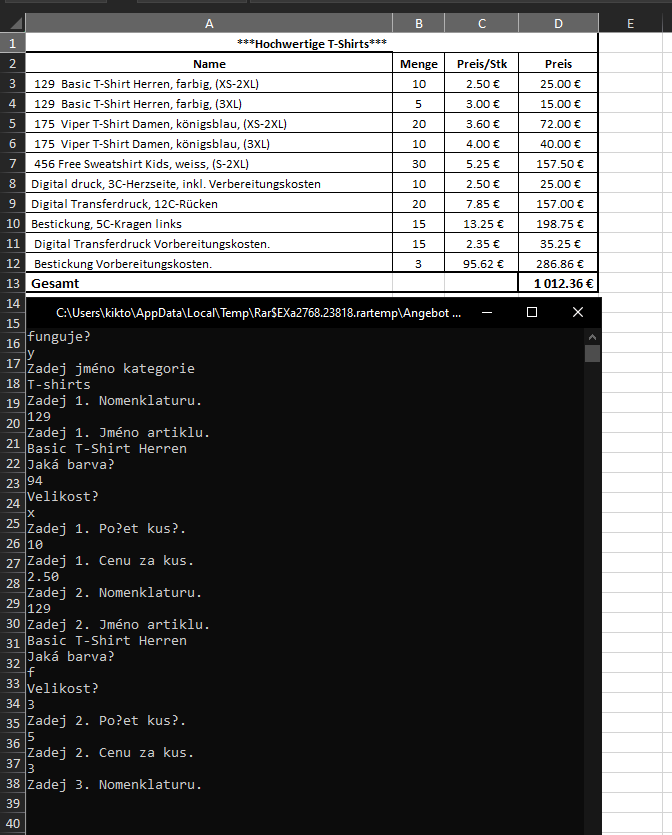Click price cell '35.25 €'
Image resolution: width=672 pixels, height=835 pixels.
pyautogui.click(x=558, y=243)
